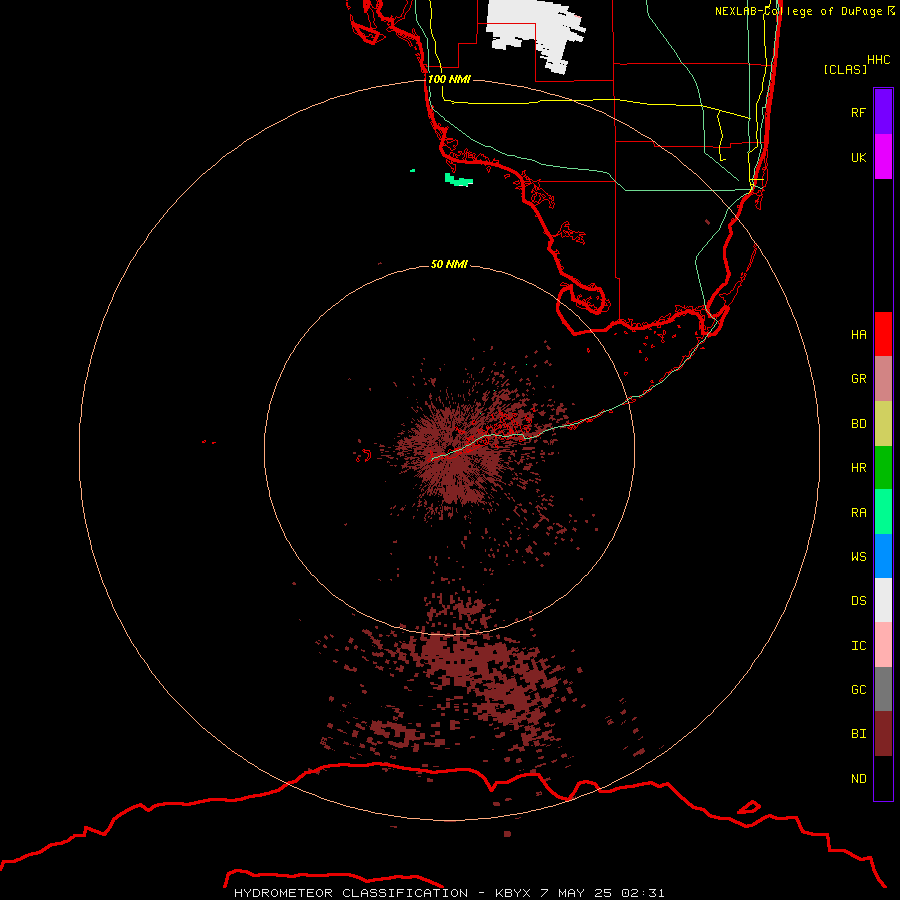Click the 50 NMI range ring label

[449, 264]
